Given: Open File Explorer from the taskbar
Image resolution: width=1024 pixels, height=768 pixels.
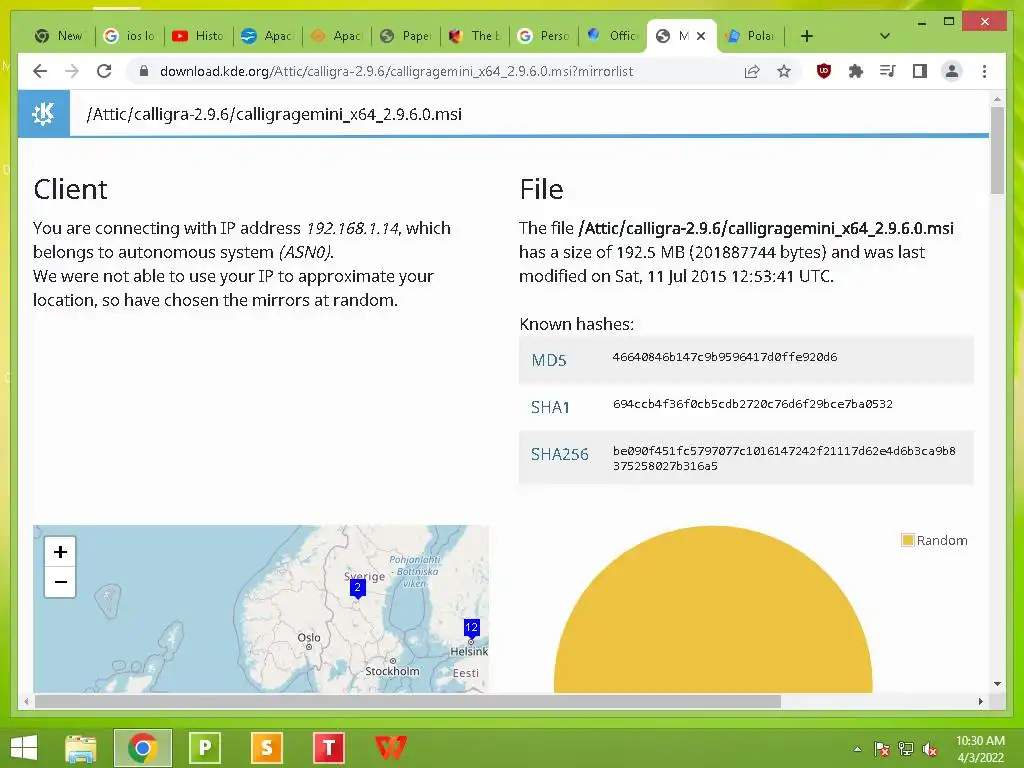Looking at the screenshot, I should click(81, 748).
